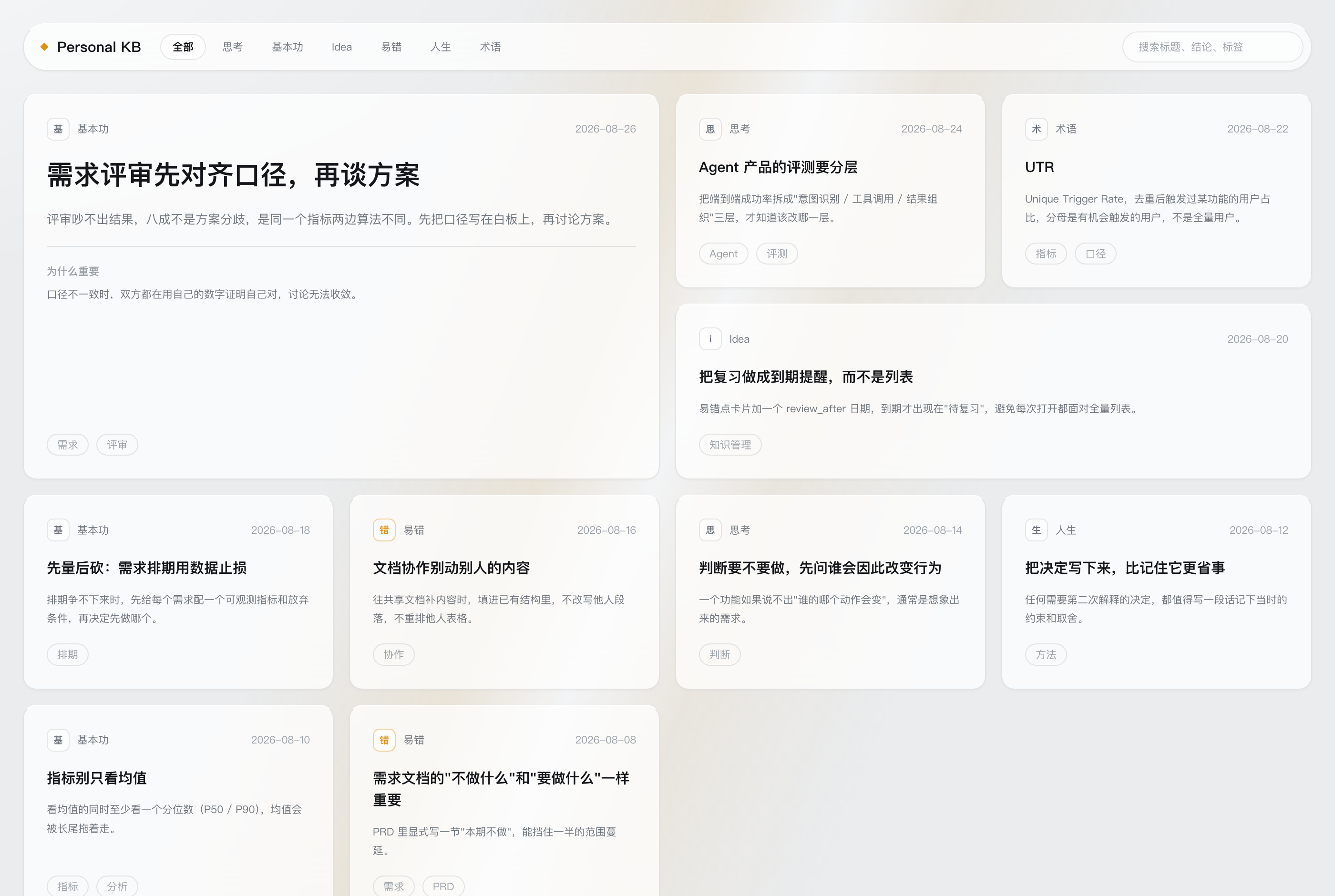Image resolution: width=1335 pixels, height=896 pixels.
Task: Click the 基 icon on the 2026-08-26 card
Action: click(58, 129)
